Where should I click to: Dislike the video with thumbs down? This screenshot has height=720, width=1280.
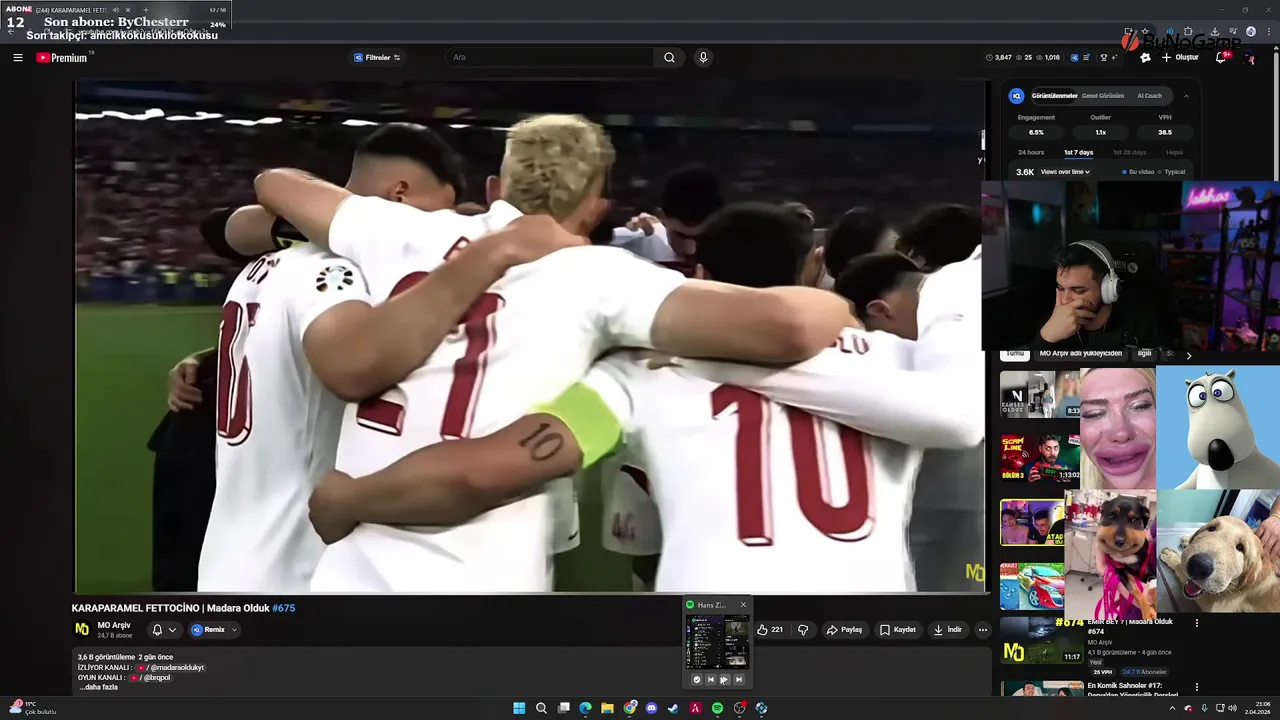(802, 630)
